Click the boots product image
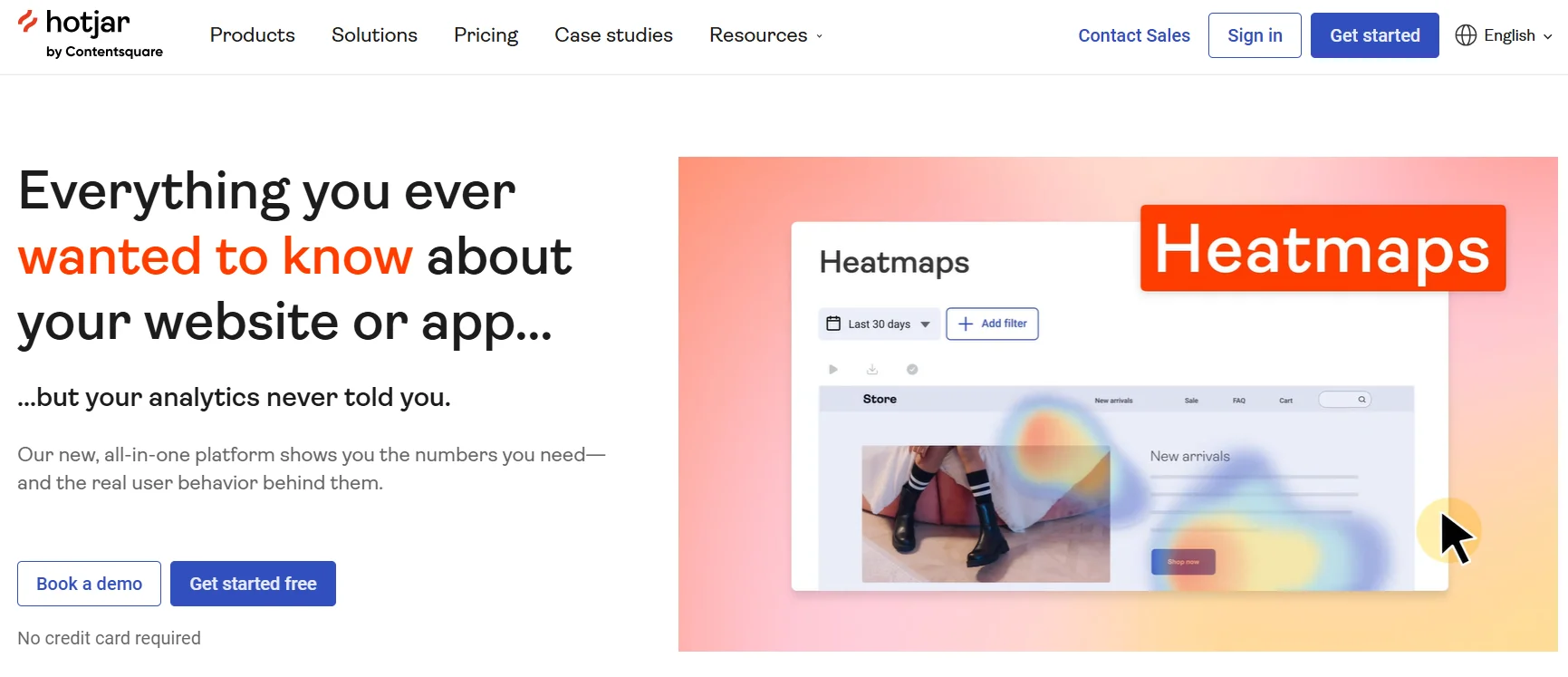Screen dimensions: 1568x677 pyautogui.click(x=986, y=514)
